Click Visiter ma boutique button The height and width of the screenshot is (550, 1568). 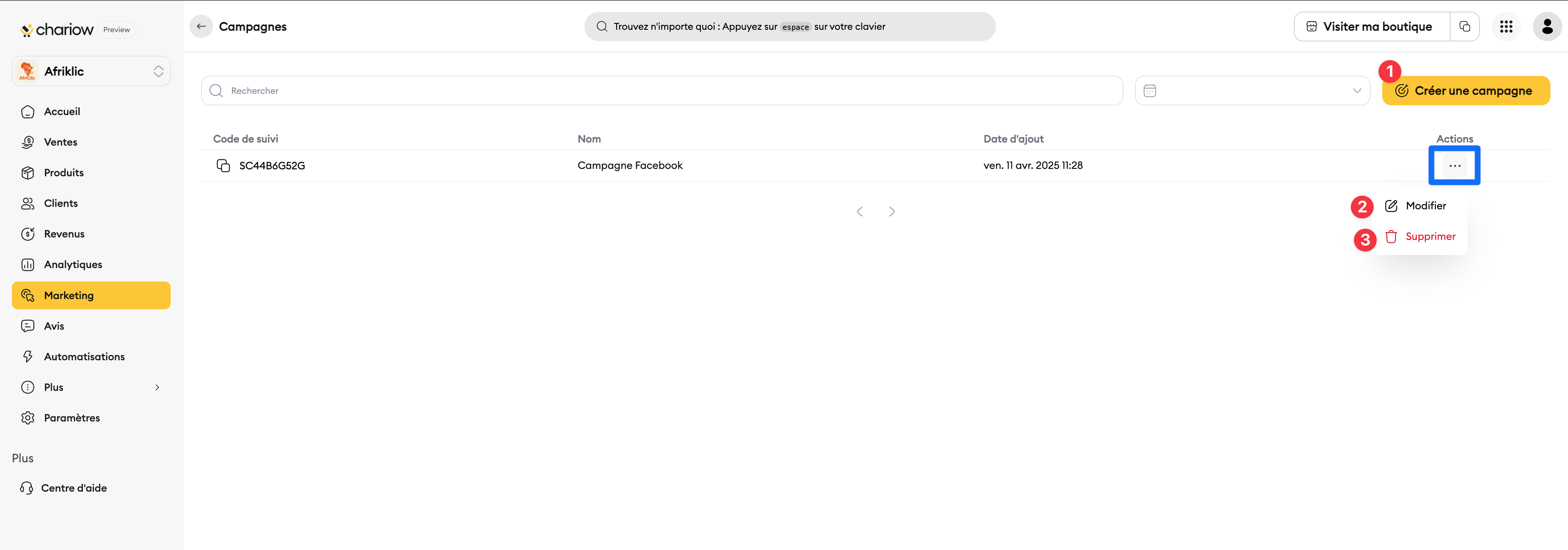pyautogui.click(x=1372, y=27)
